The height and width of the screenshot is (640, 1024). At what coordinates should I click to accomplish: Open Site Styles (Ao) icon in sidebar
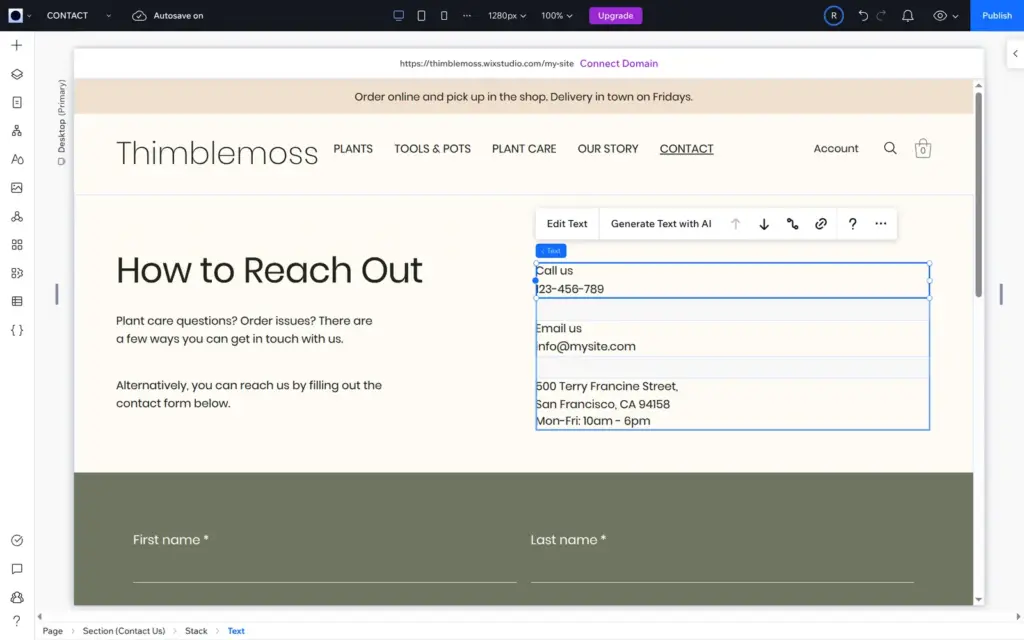click(17, 159)
